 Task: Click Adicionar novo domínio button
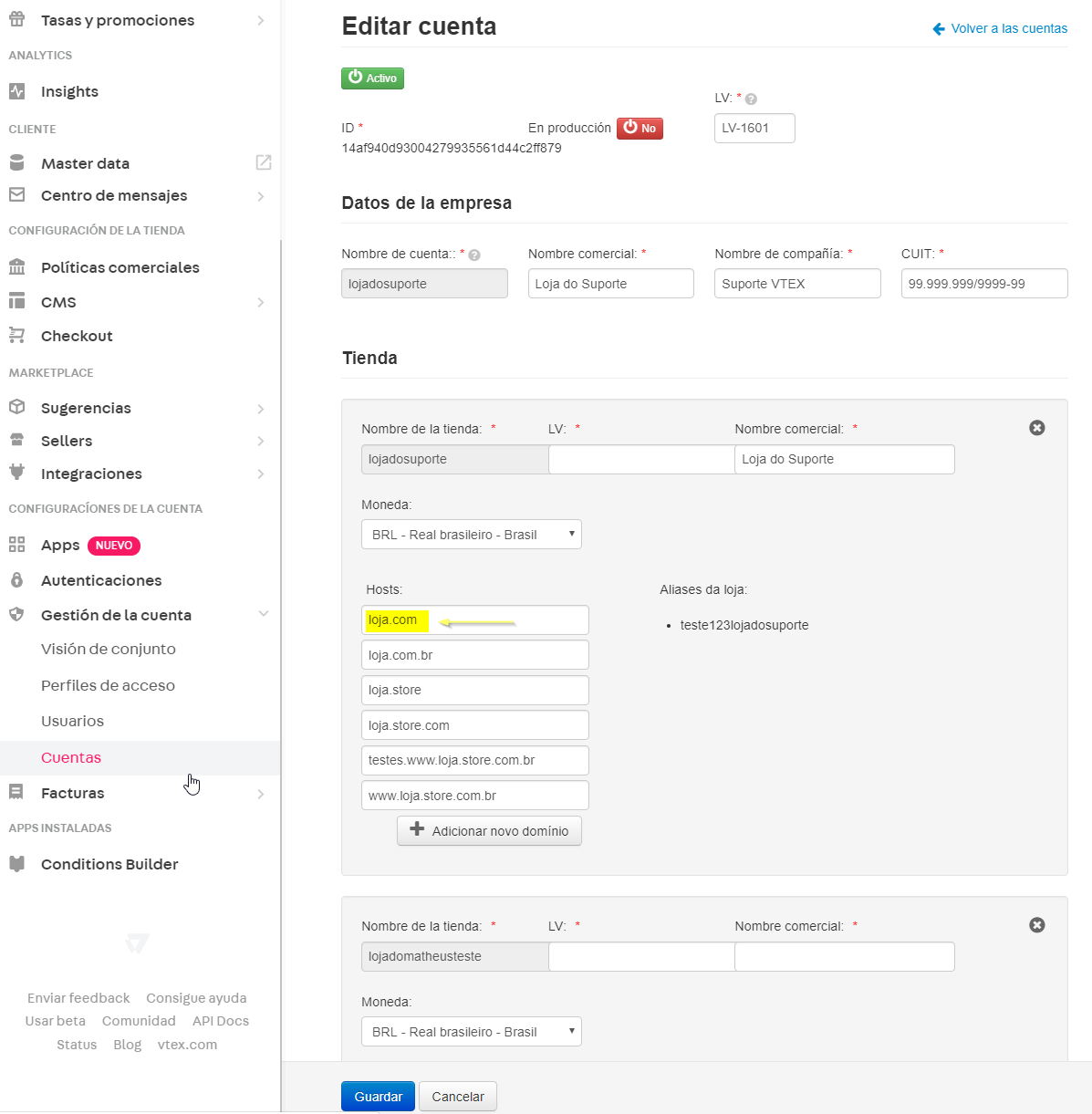pyautogui.click(x=489, y=831)
